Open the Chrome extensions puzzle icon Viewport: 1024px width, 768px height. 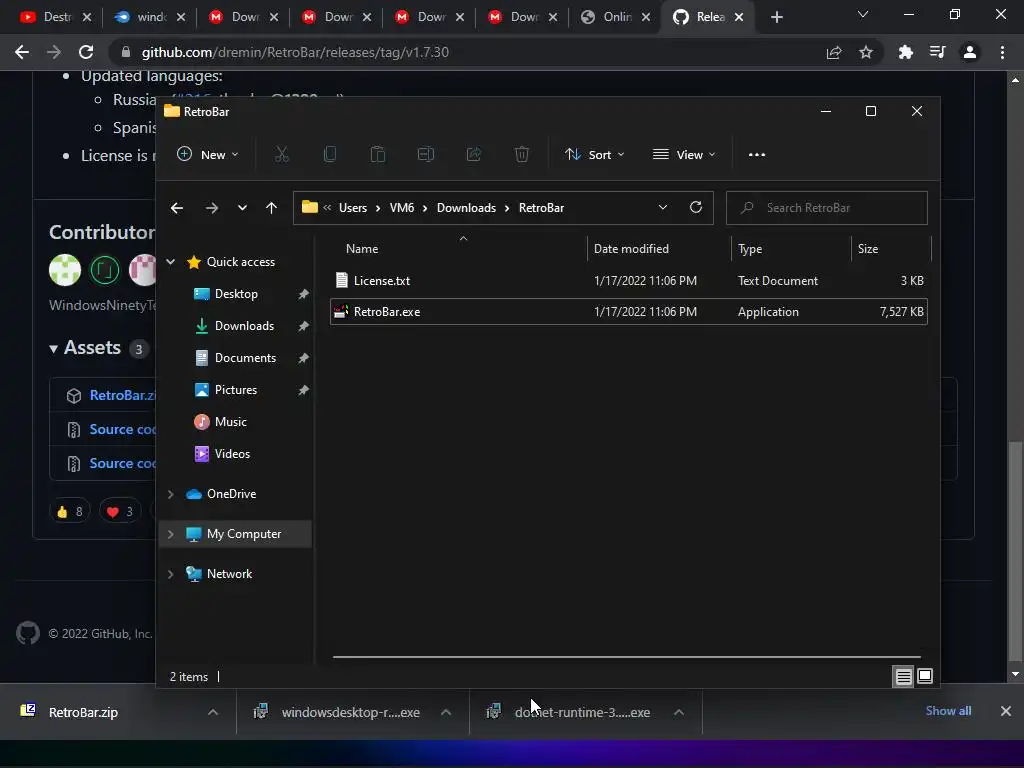905,52
